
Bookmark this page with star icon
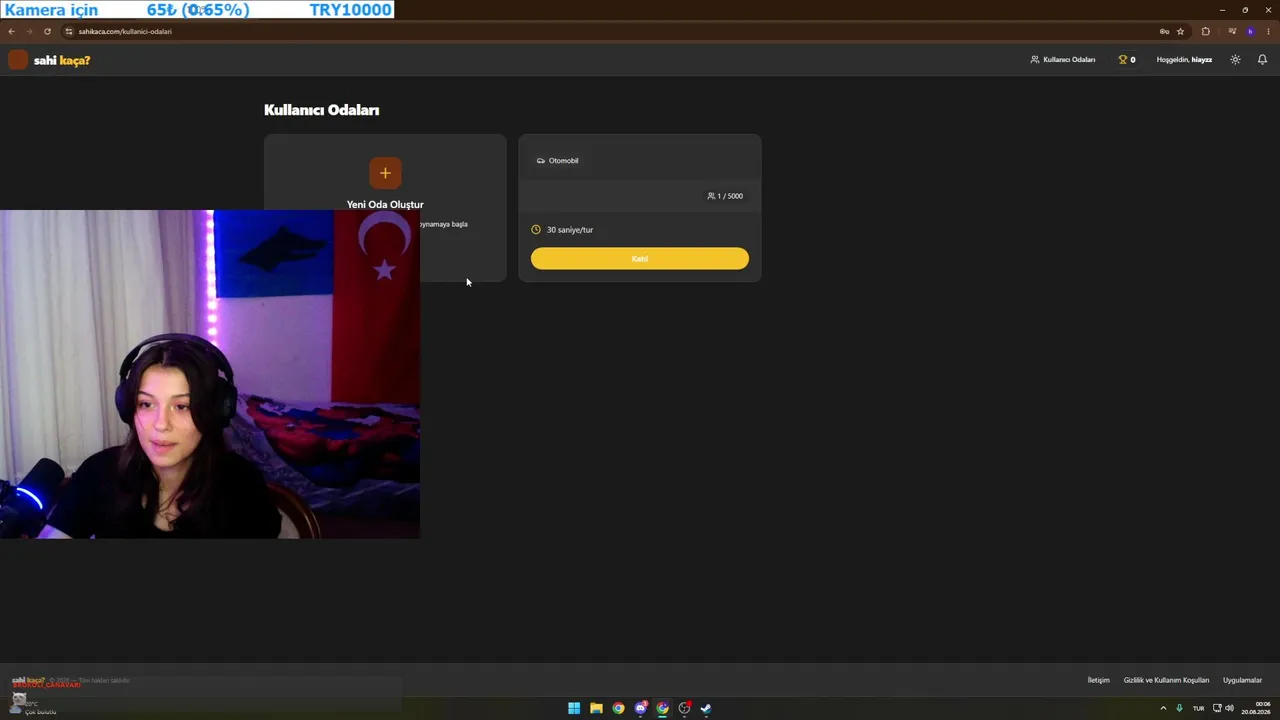1180,31
